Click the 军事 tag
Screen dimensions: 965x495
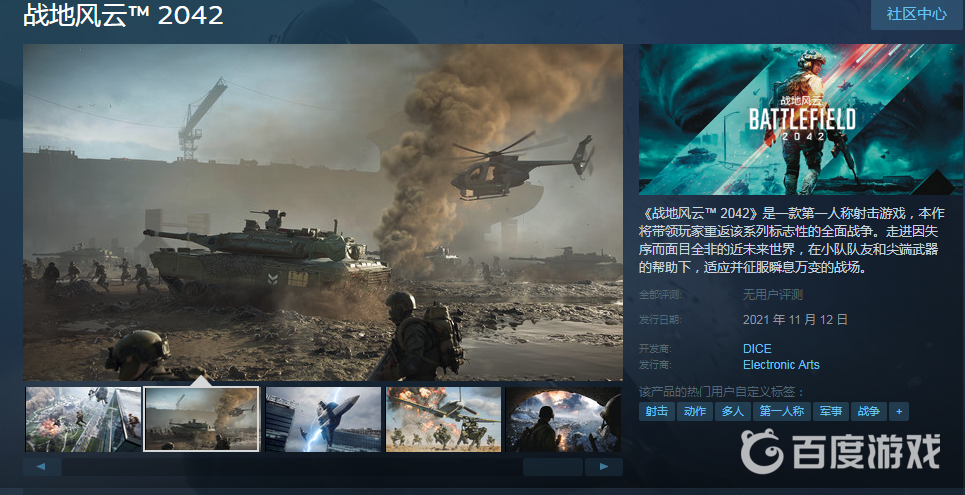pos(831,411)
